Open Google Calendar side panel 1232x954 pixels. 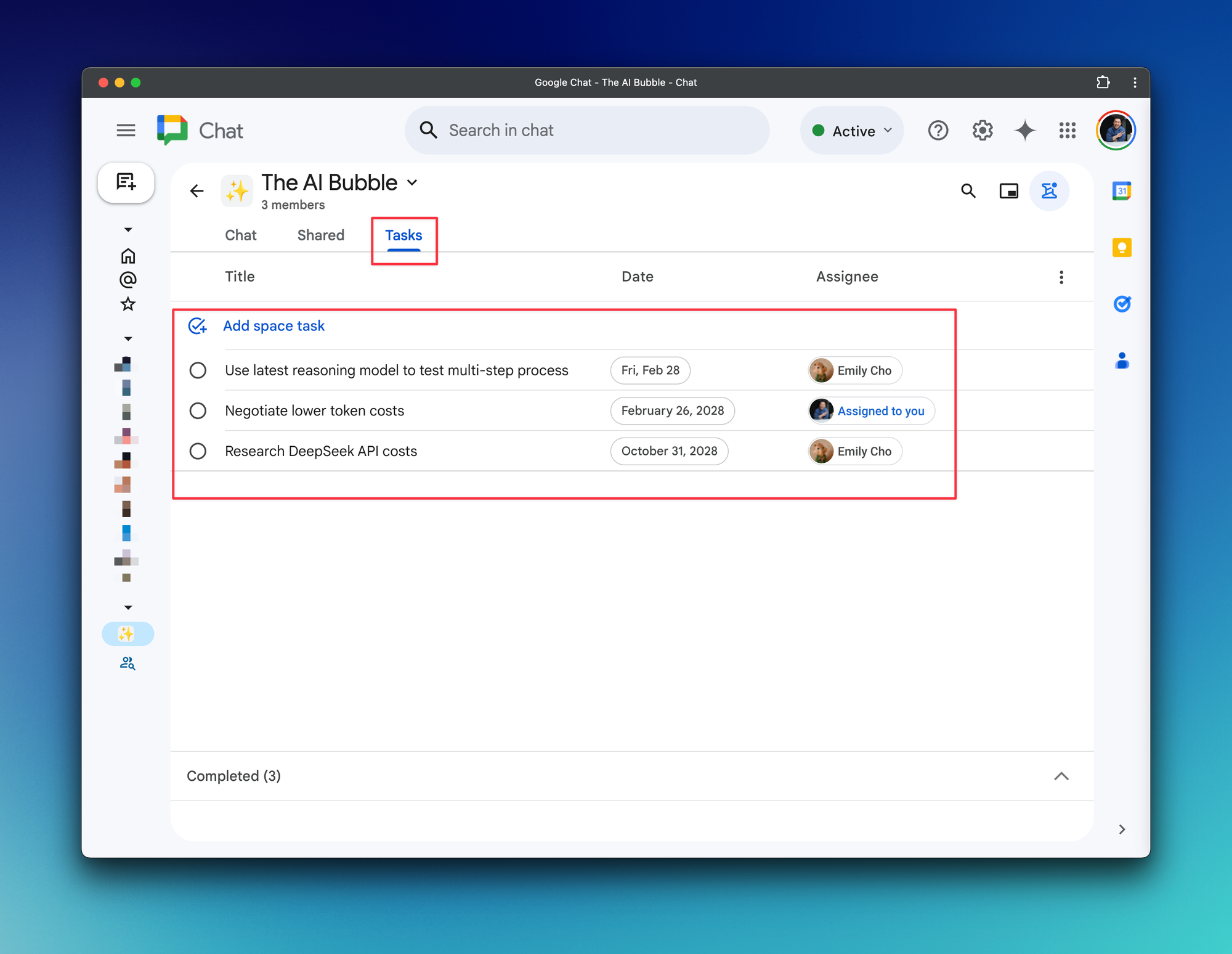tap(1122, 191)
